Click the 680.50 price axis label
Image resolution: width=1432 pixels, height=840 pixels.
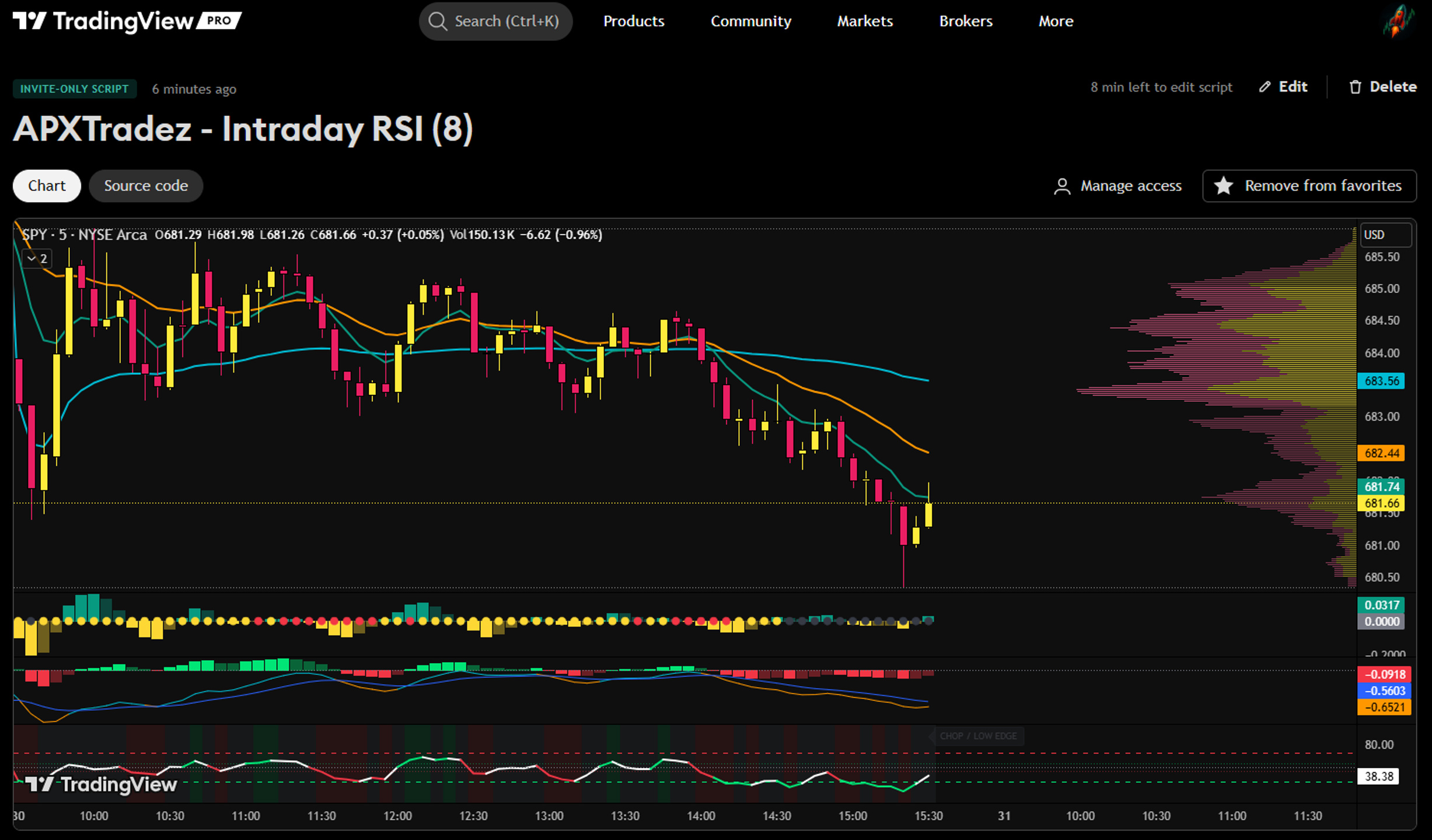tap(1382, 577)
